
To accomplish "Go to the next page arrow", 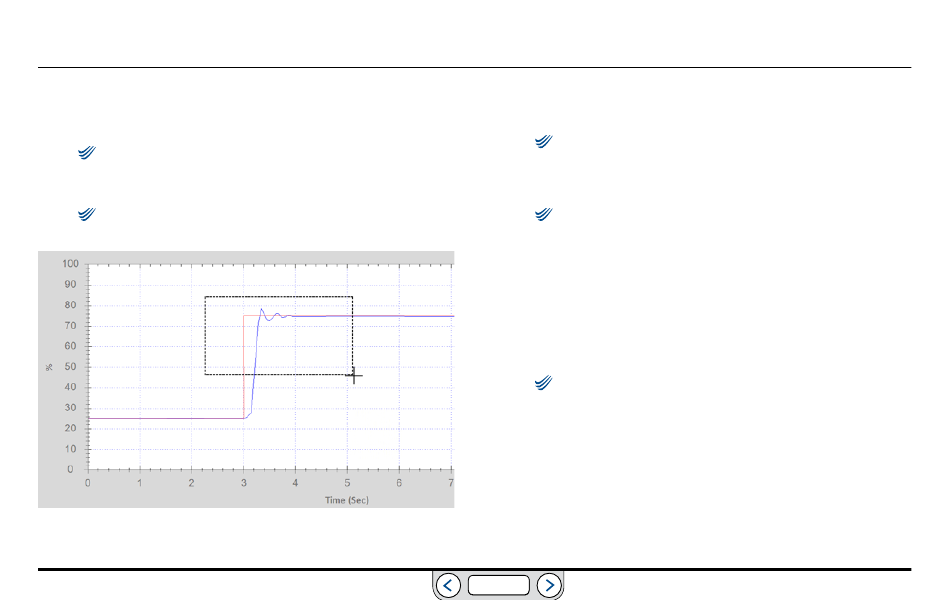I will point(549,585).
